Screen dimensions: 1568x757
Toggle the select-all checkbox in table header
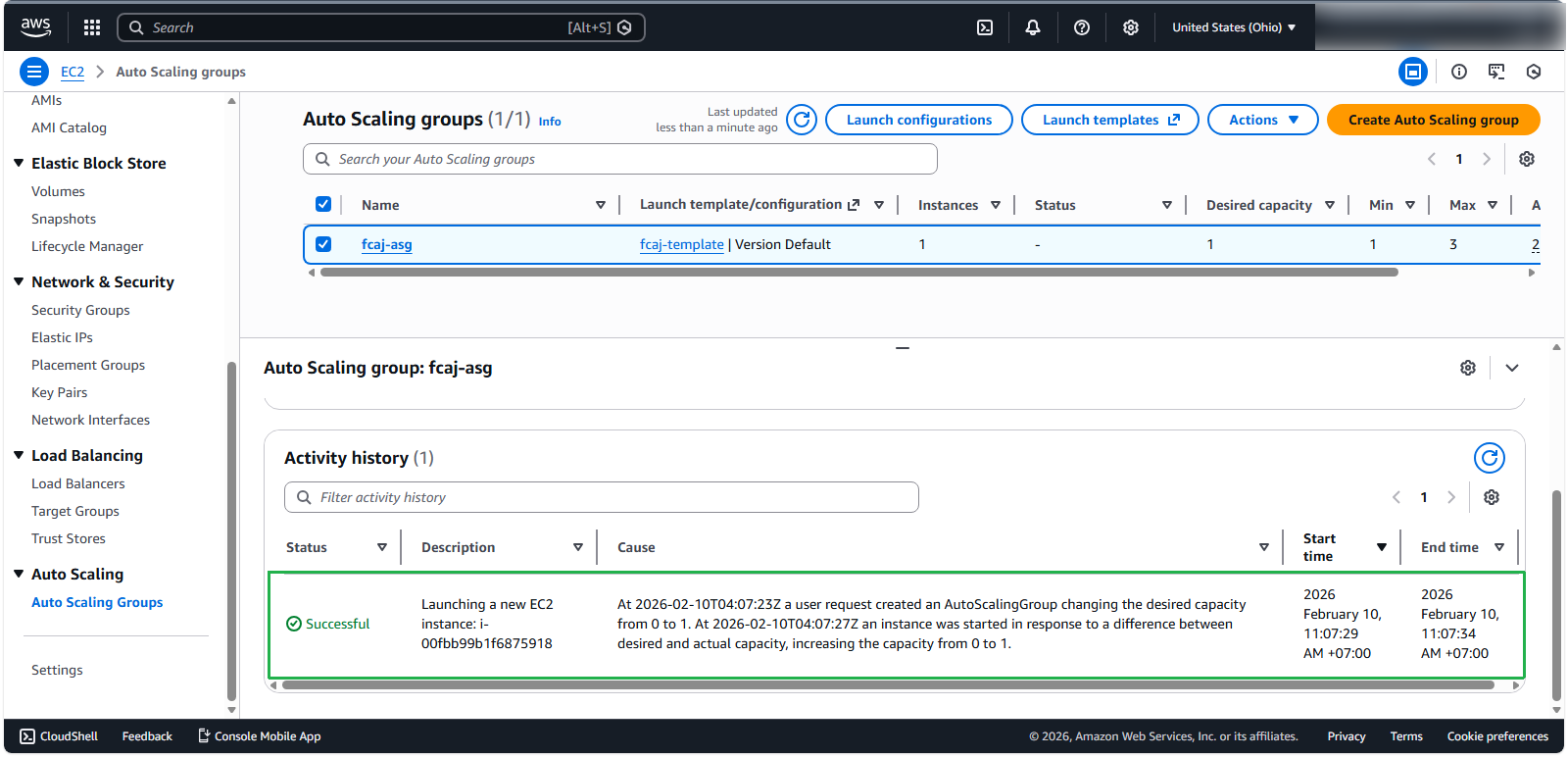click(323, 204)
